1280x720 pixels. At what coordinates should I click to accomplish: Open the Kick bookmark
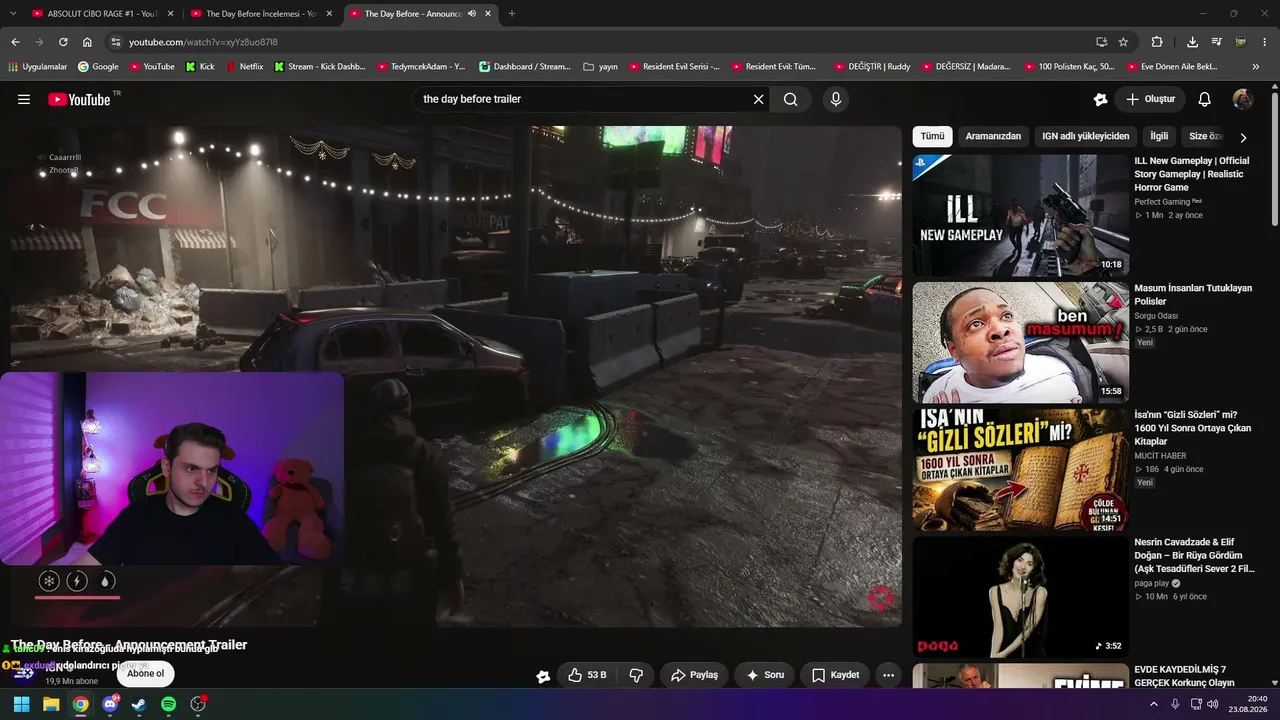click(x=200, y=67)
